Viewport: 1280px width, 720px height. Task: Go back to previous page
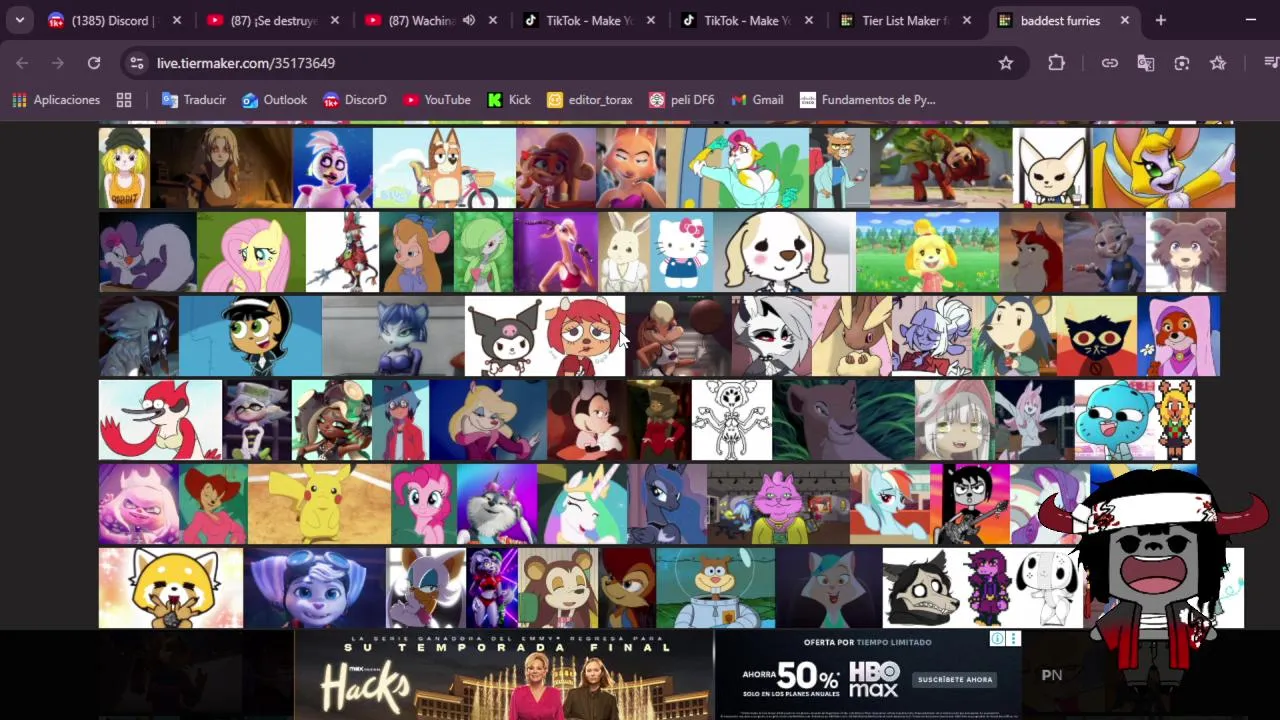(x=22, y=63)
